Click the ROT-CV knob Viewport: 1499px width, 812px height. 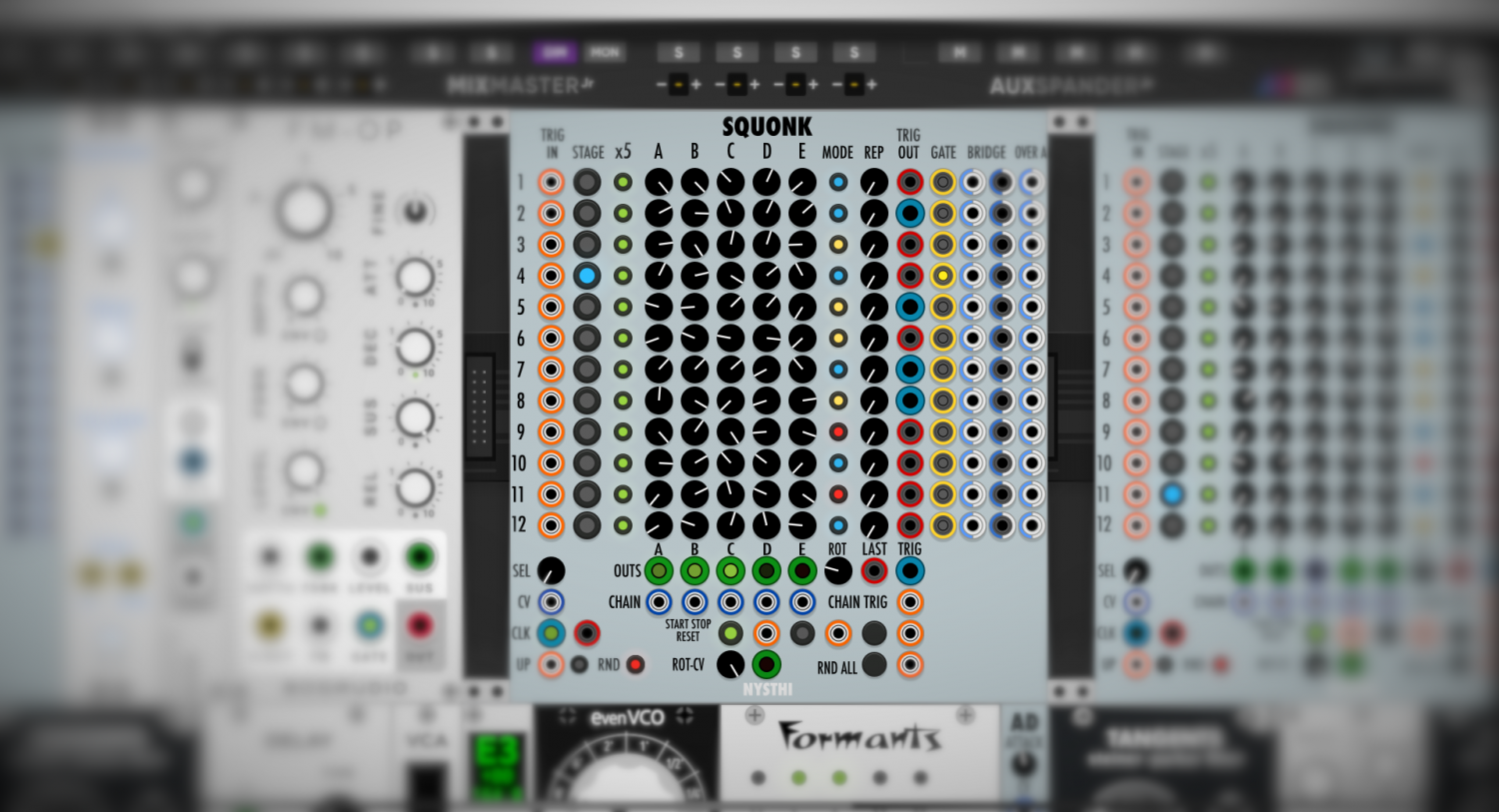(731, 664)
